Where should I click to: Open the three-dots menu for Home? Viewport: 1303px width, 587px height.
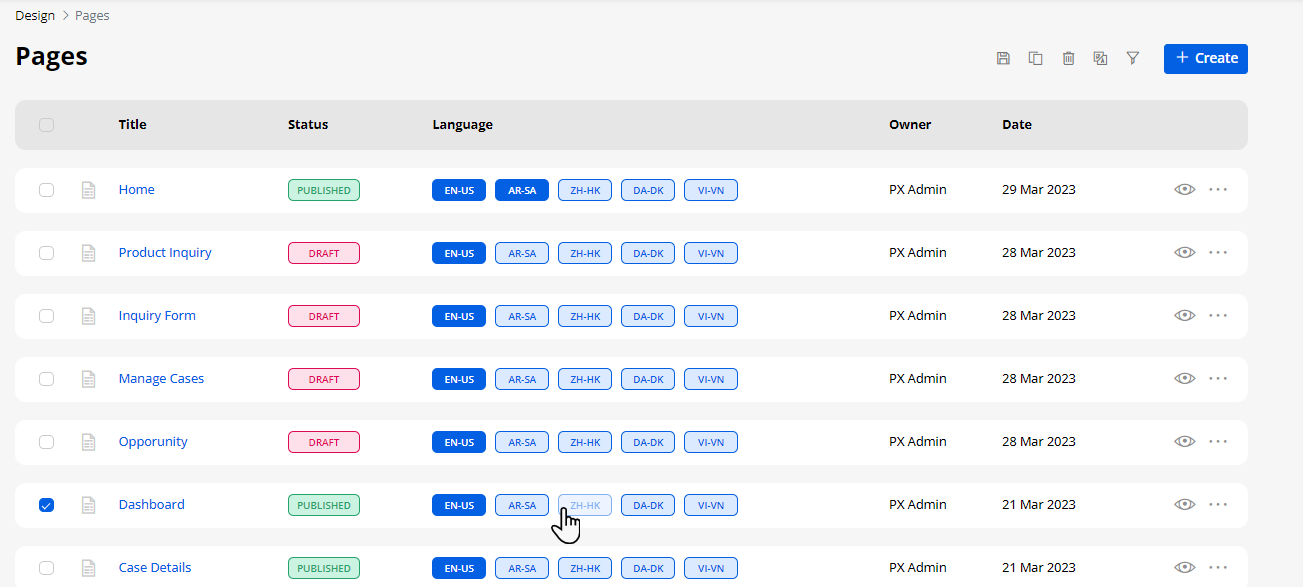coord(1217,190)
